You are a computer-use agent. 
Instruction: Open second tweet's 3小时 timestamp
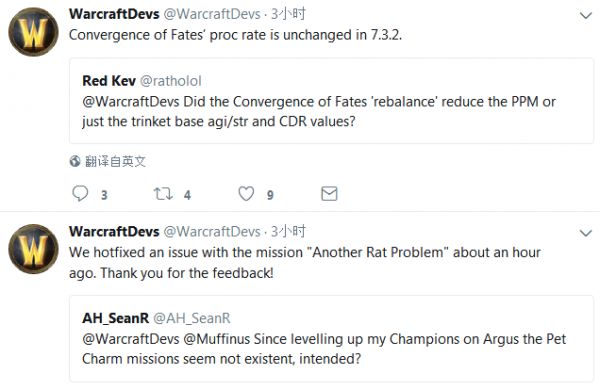coord(288,232)
